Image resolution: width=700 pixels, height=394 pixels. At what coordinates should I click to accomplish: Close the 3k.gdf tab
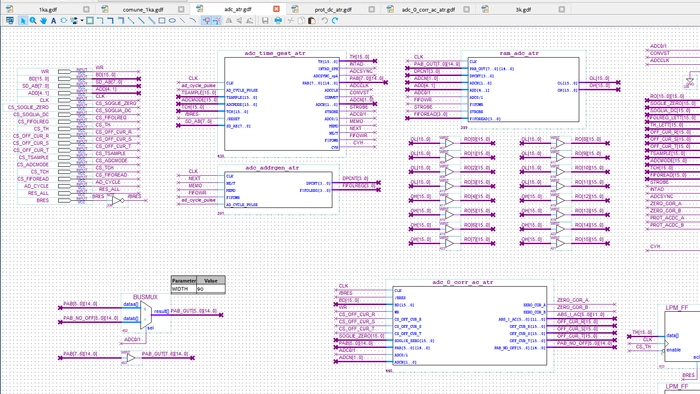click(x=562, y=9)
